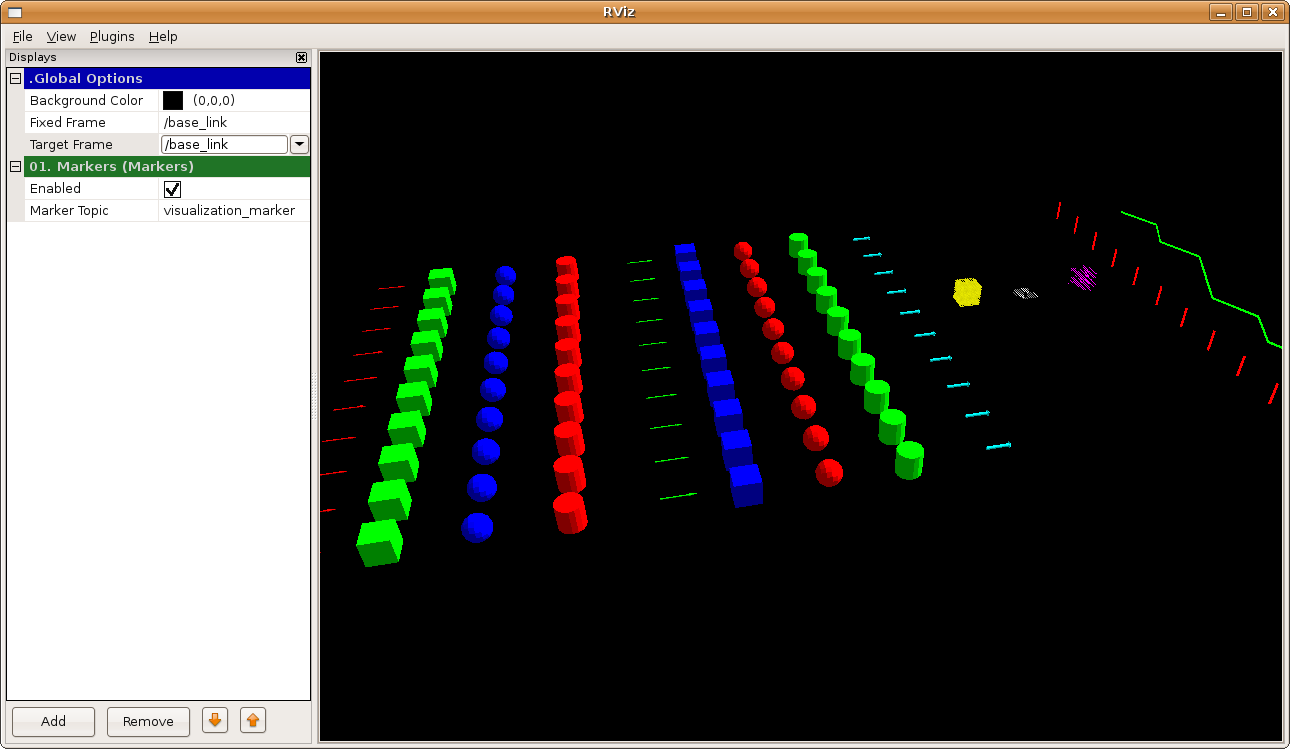Image resolution: width=1290 pixels, height=749 pixels.
Task: Click the RViz window menu icon
Action: click(15, 11)
